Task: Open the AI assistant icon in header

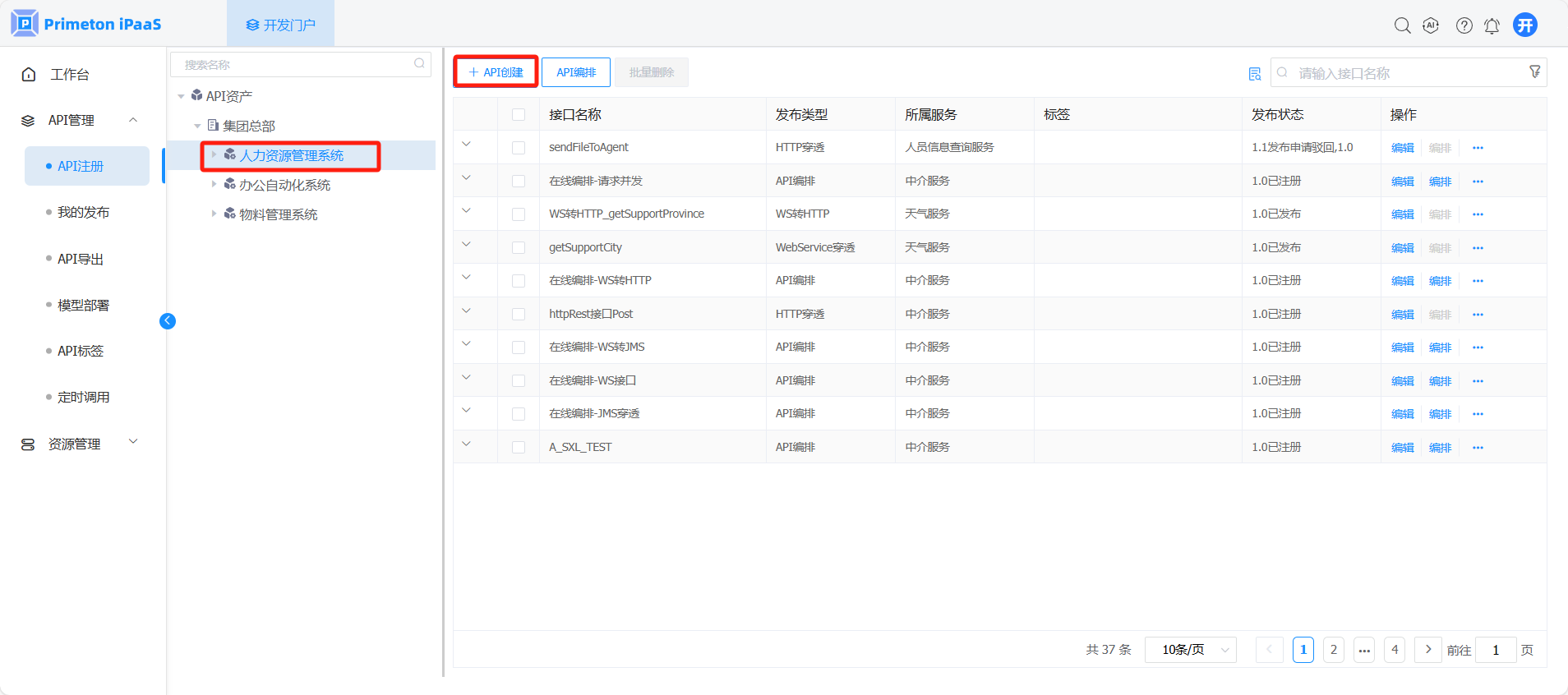Action: [x=1431, y=25]
